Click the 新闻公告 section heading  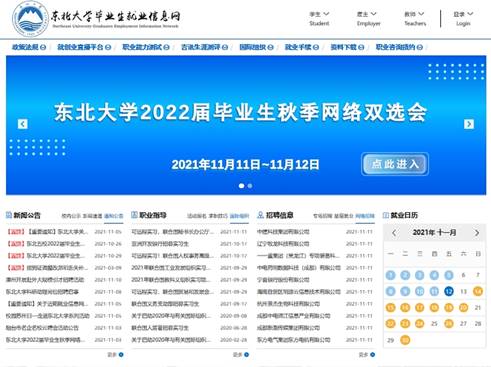click(x=27, y=215)
